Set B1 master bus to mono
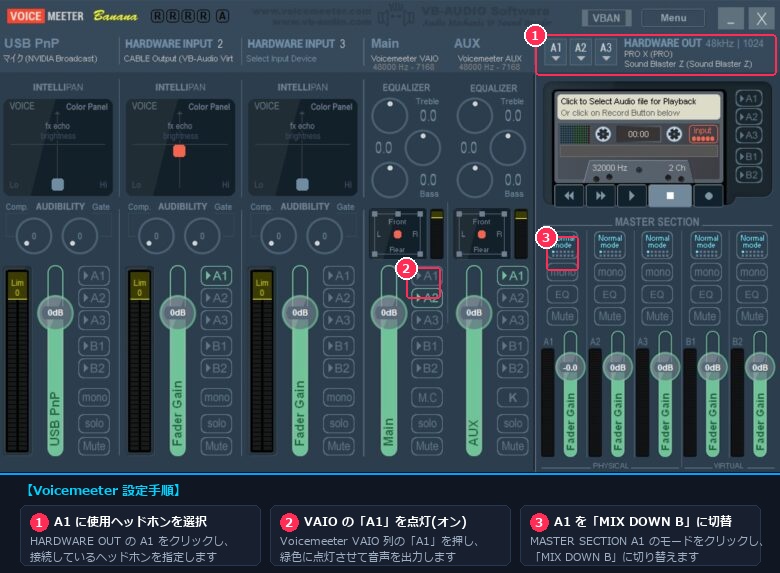 coord(705,272)
